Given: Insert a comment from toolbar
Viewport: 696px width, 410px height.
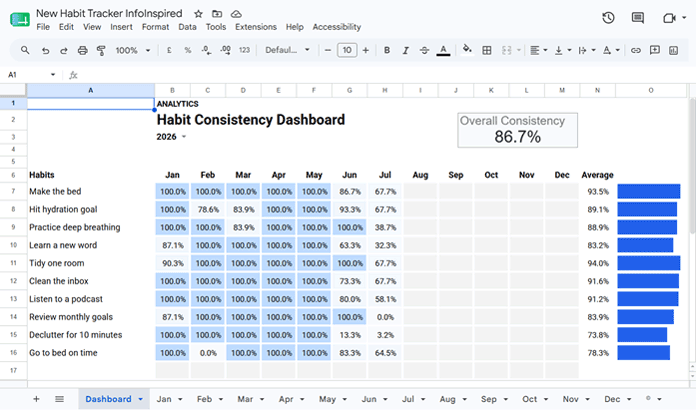Looking at the screenshot, I should point(655,50).
